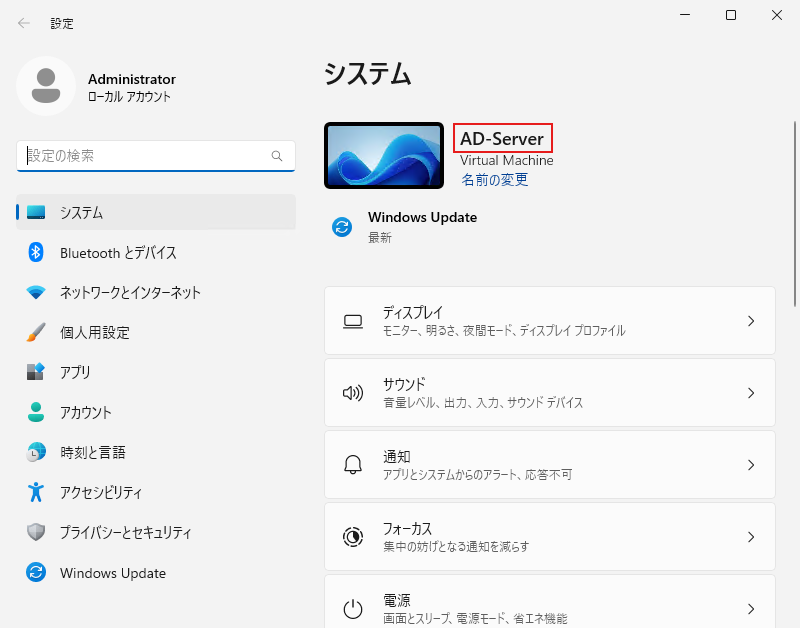The width and height of the screenshot is (800, 628).
Task: Click the アカウント person icon in sidebar
Action: (36, 412)
